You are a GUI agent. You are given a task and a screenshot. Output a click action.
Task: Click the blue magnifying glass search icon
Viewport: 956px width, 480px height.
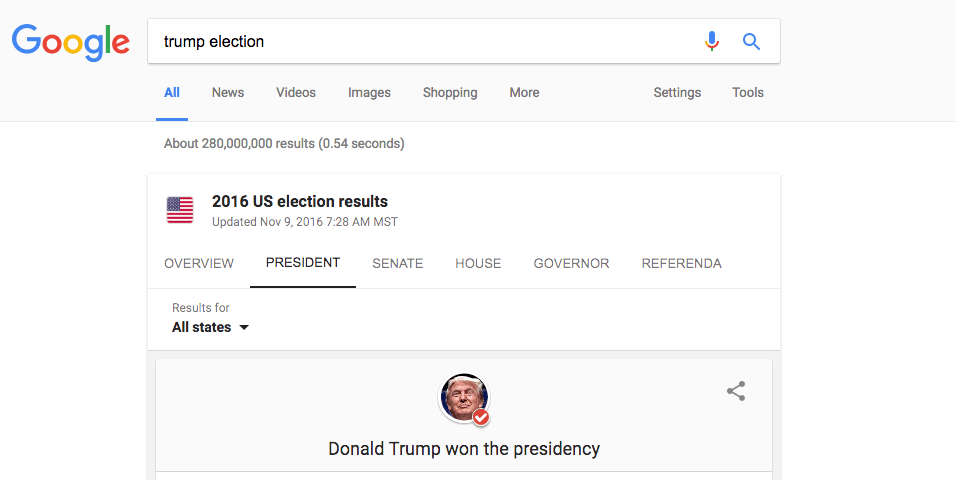[751, 41]
